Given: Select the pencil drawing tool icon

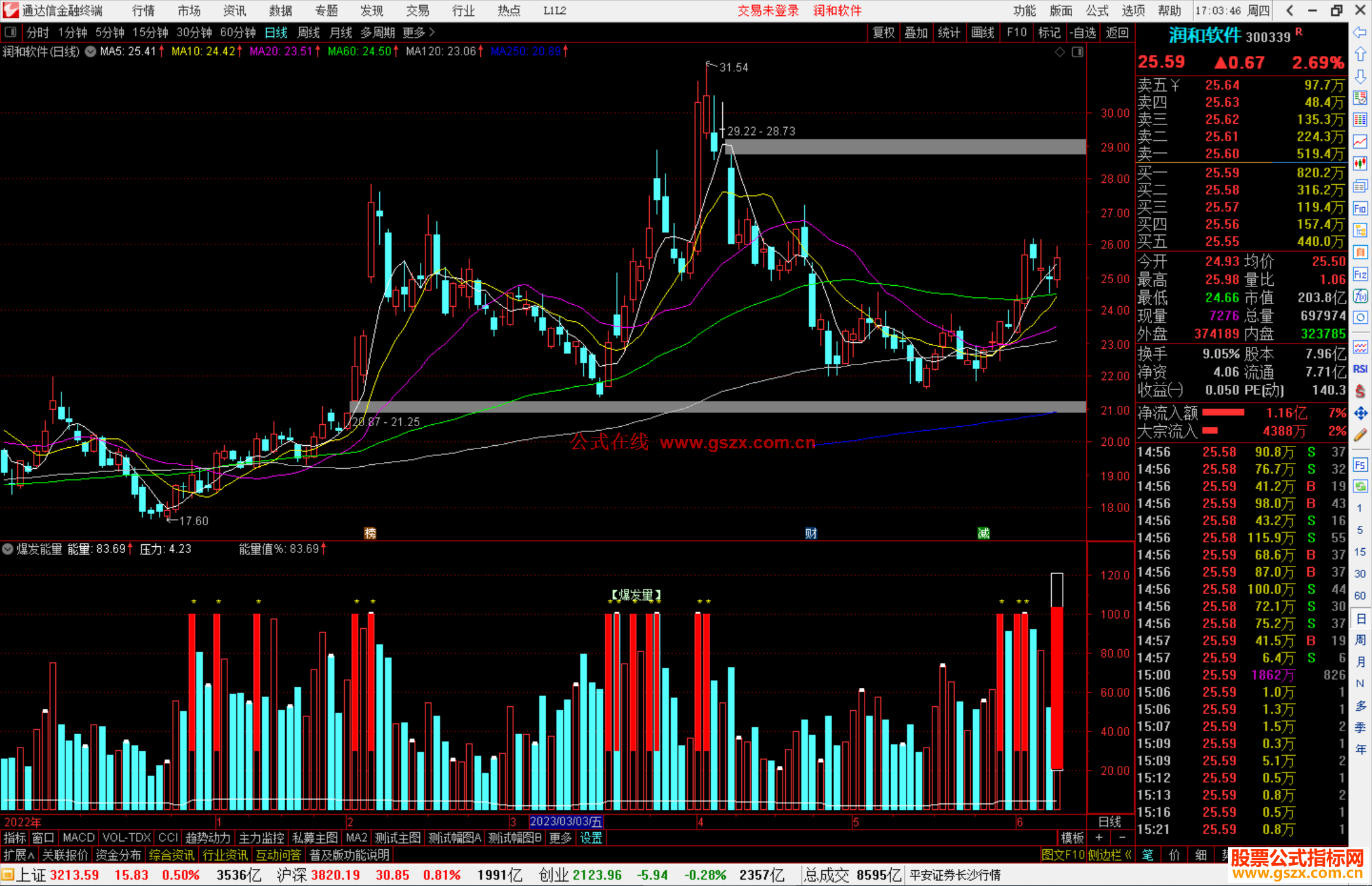Looking at the screenshot, I should click(x=1360, y=435).
